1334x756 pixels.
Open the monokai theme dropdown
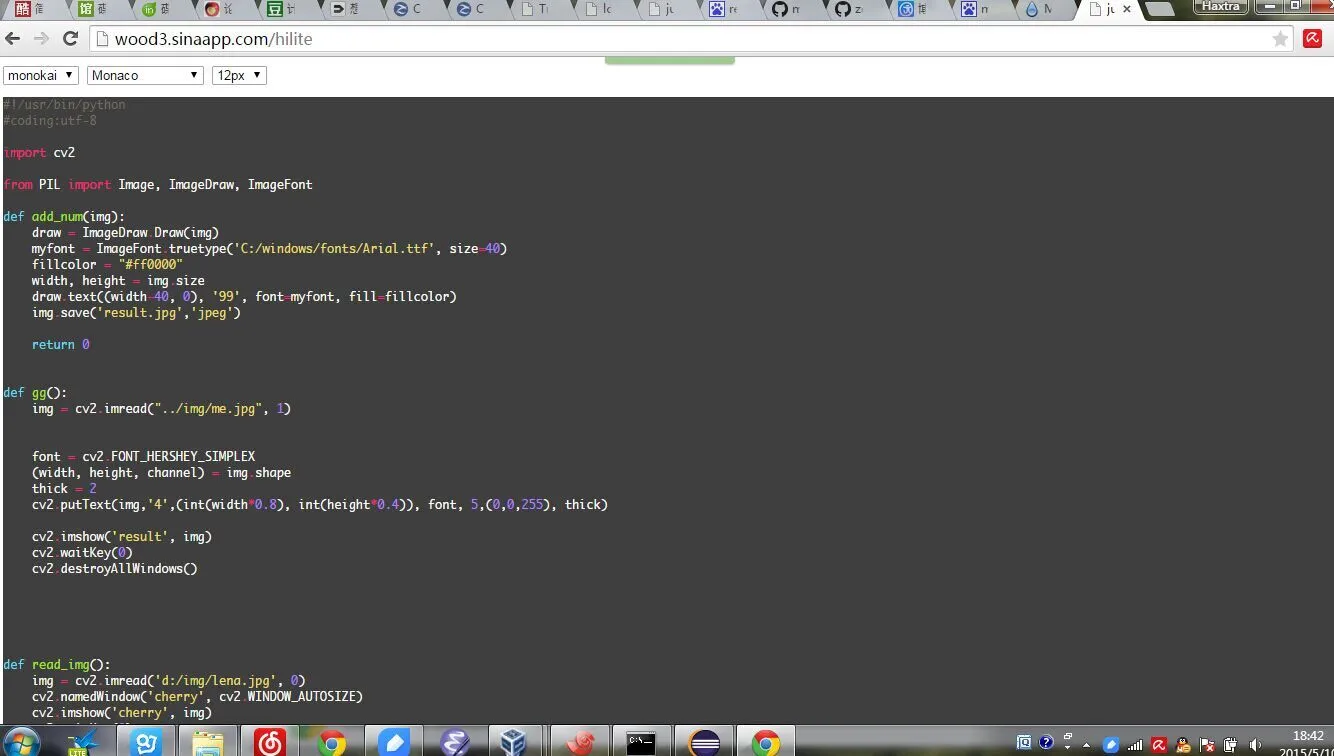point(41,75)
